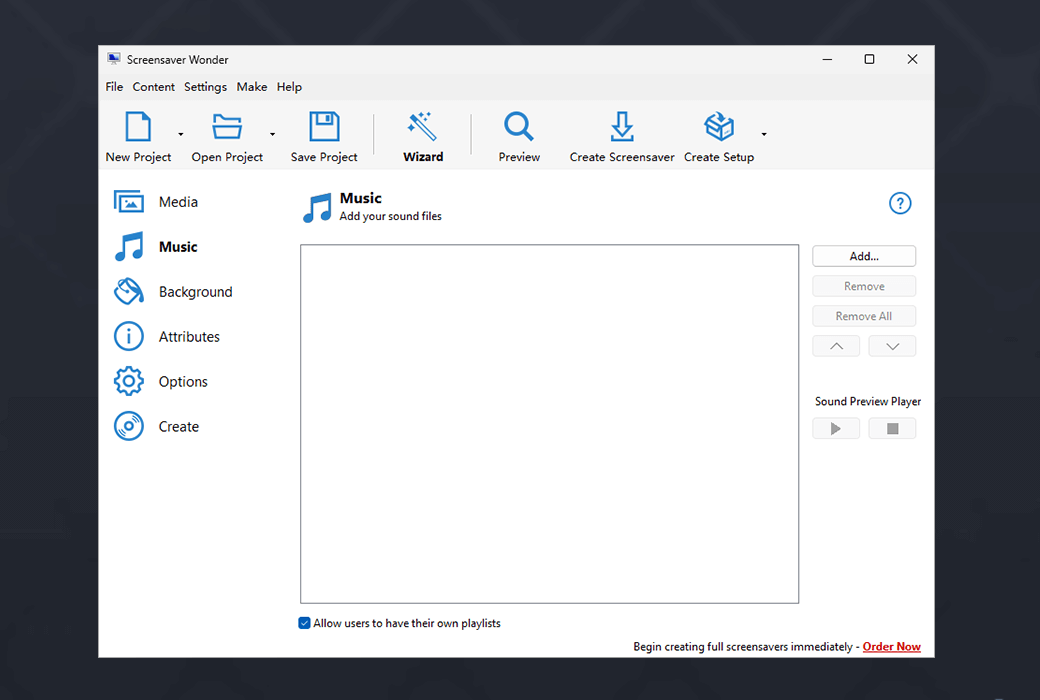This screenshot has height=700, width=1040.
Task: Open the Attributes section
Action: [x=167, y=337]
